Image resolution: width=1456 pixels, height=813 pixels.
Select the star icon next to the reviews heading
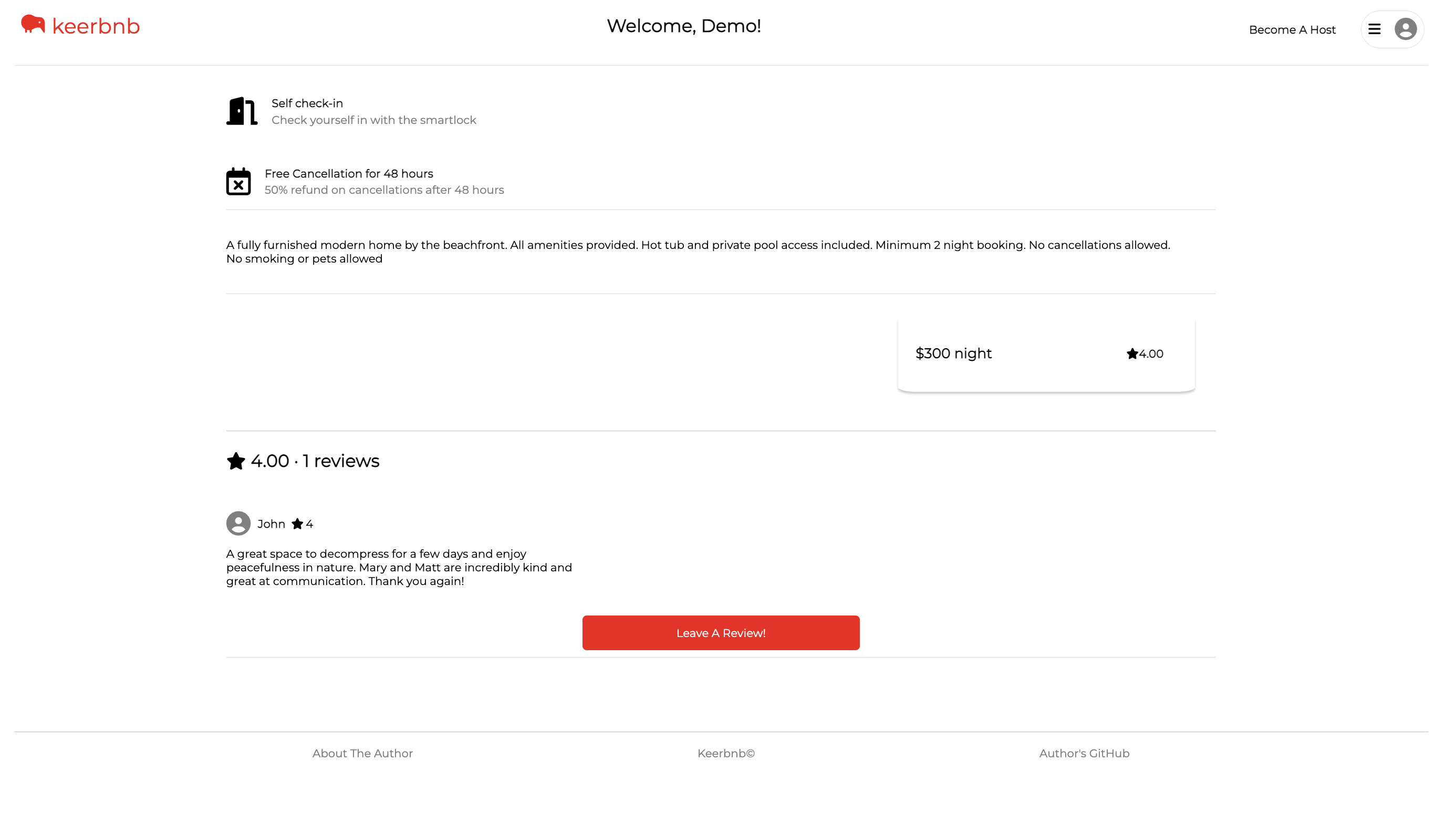(x=236, y=461)
